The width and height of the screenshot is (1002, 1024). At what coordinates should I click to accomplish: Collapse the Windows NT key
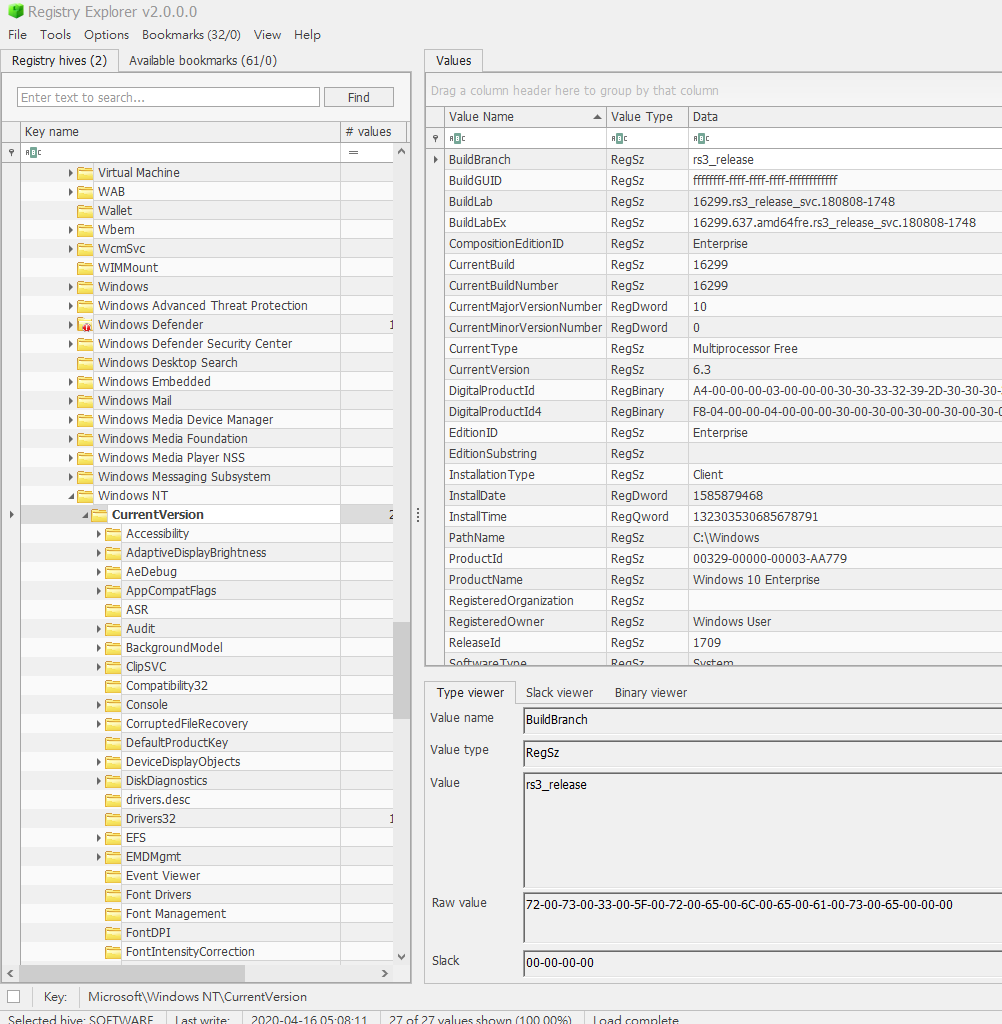click(x=71, y=496)
